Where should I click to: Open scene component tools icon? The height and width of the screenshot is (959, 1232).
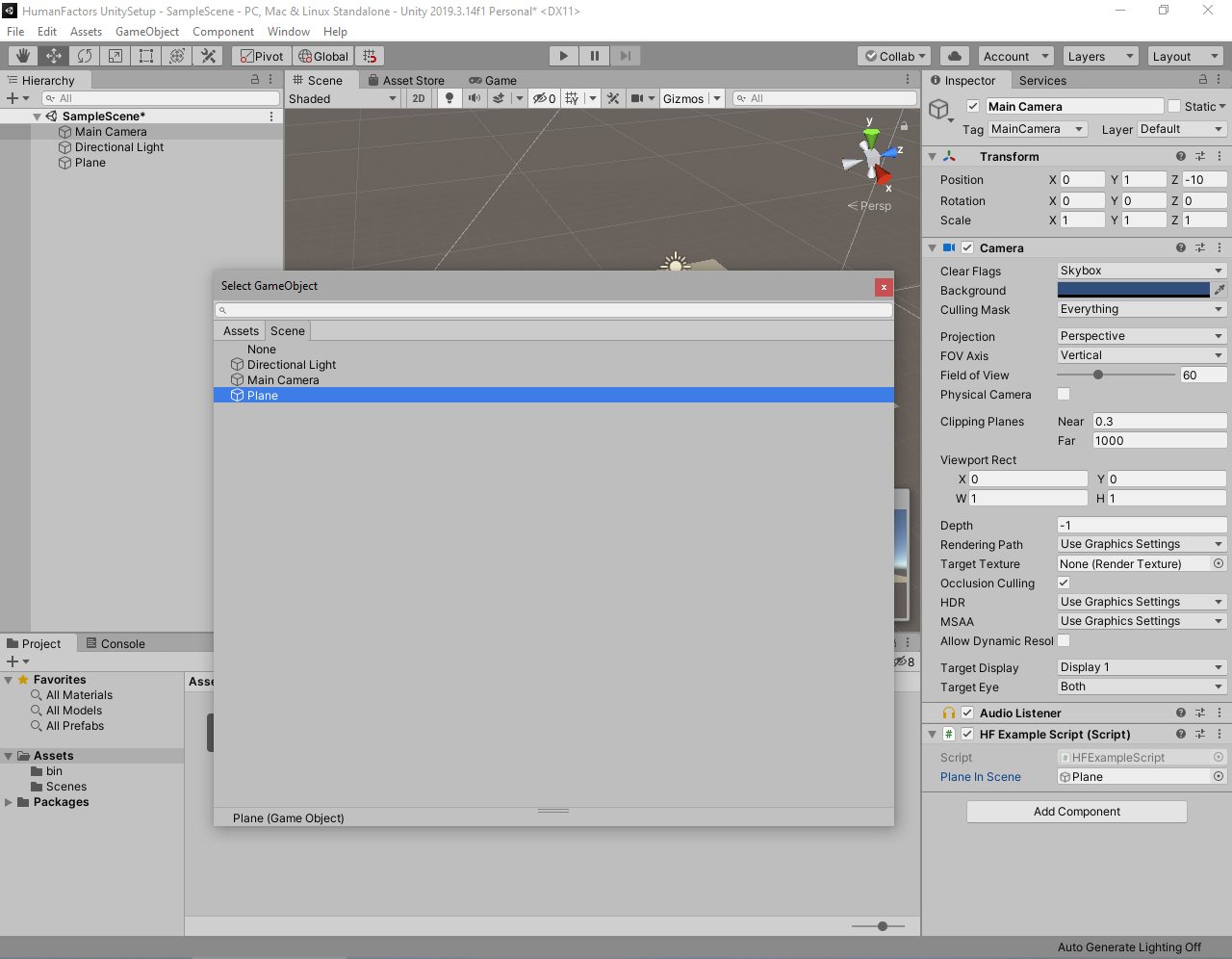(x=613, y=98)
